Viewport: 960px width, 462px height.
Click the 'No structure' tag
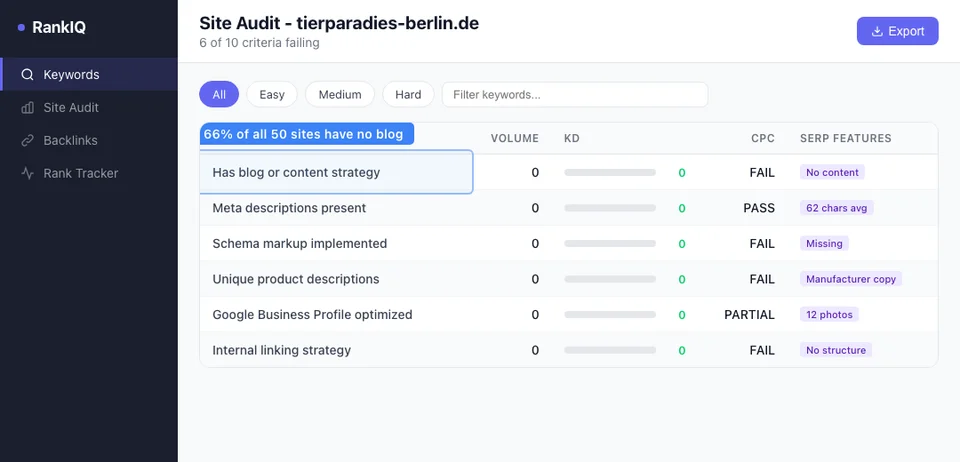[836, 350]
